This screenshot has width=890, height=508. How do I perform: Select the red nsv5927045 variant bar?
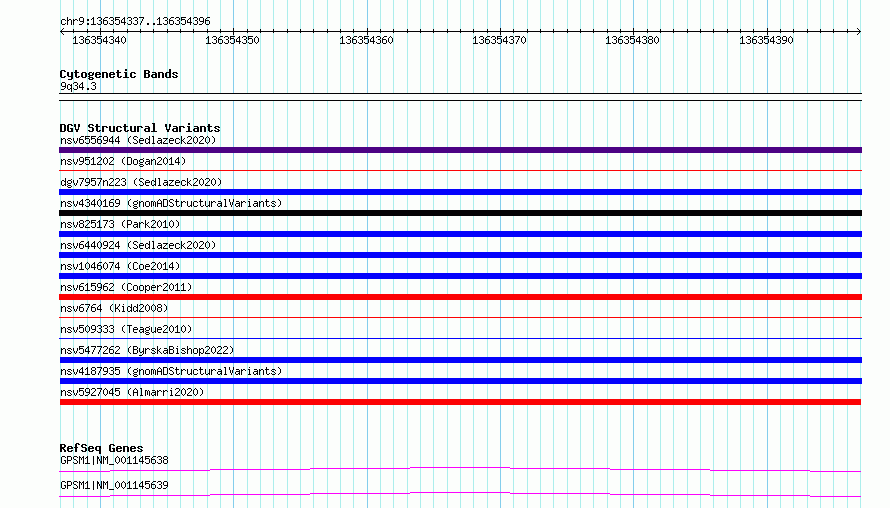460,402
